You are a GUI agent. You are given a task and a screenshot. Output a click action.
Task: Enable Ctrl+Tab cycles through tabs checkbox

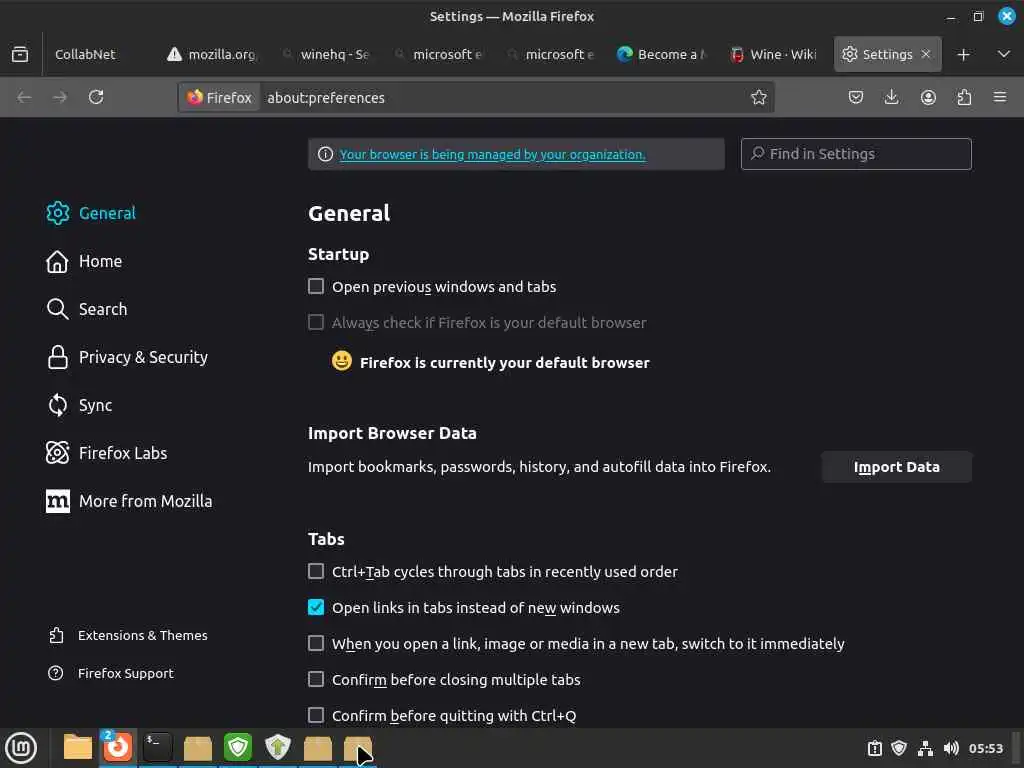(315, 571)
